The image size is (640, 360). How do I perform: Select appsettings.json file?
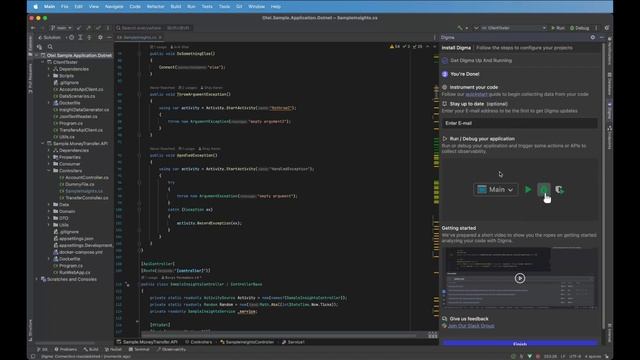[76, 238]
